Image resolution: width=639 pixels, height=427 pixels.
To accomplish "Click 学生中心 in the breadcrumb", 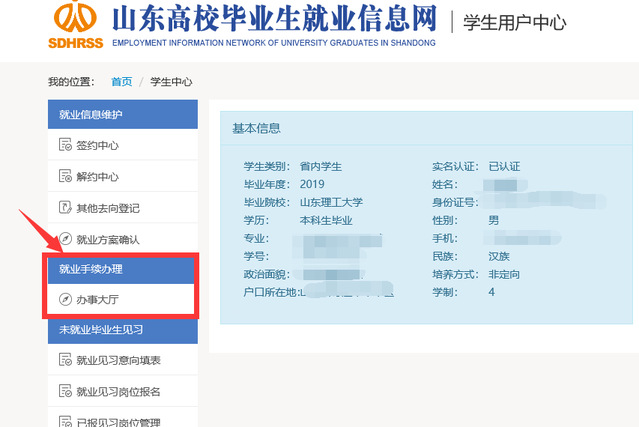I will coord(171,82).
